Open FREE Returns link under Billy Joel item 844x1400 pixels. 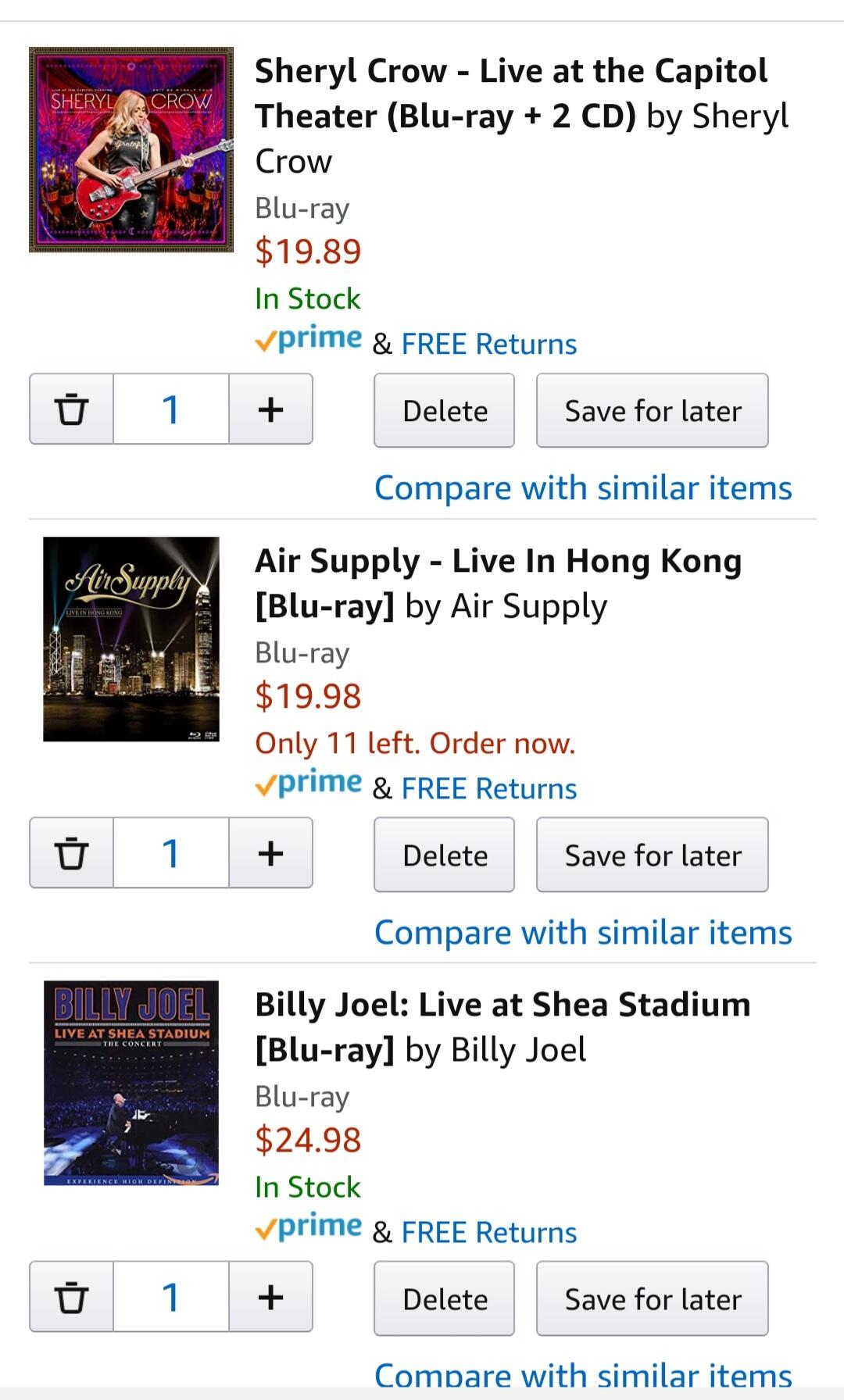pos(488,1233)
